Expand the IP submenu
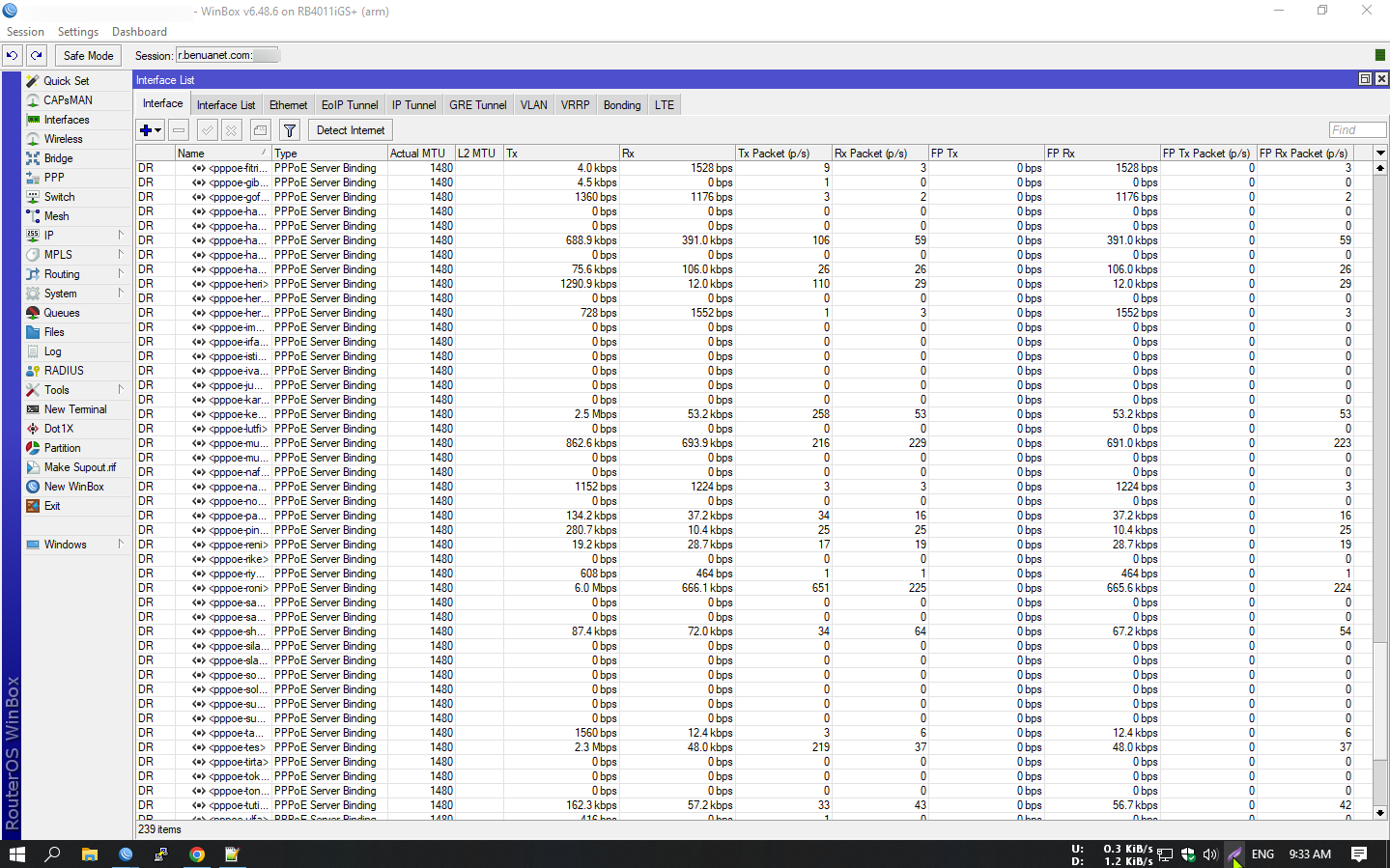Viewport: 1390px width, 868px height. pyautogui.click(x=76, y=236)
